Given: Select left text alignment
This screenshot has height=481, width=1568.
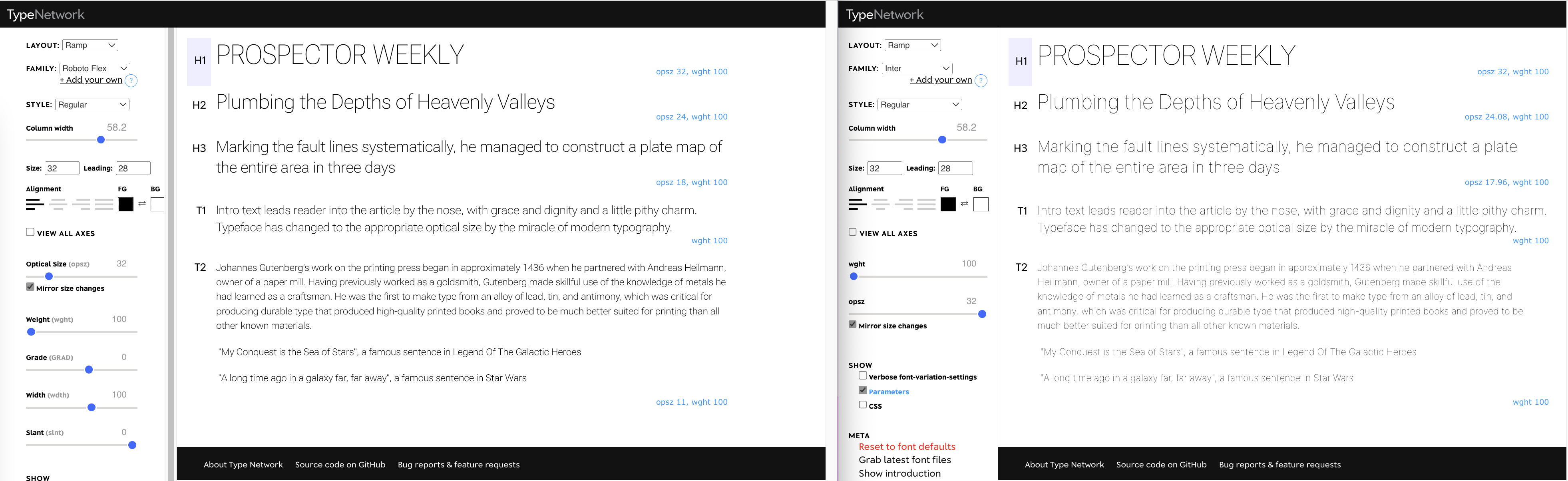Looking at the screenshot, I should tap(35, 205).
